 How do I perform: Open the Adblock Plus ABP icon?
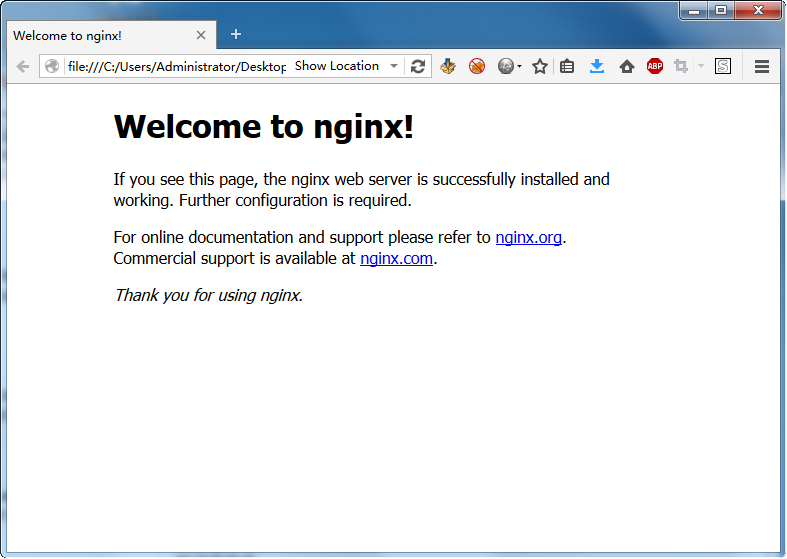pos(655,66)
